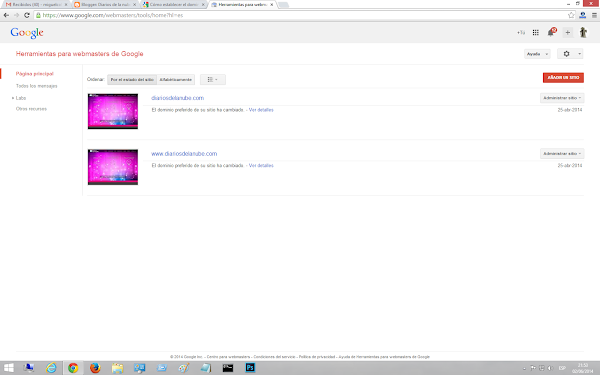The width and height of the screenshot is (600, 375).
Task: Open Photoshop from the taskbar
Action: click(250, 368)
